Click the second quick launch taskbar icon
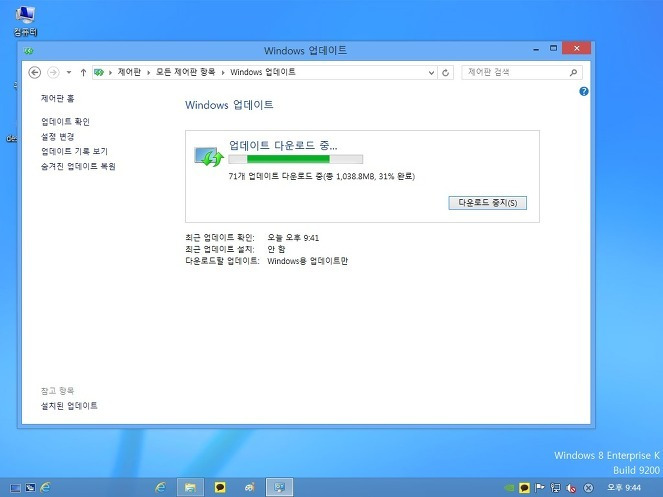 [30, 488]
